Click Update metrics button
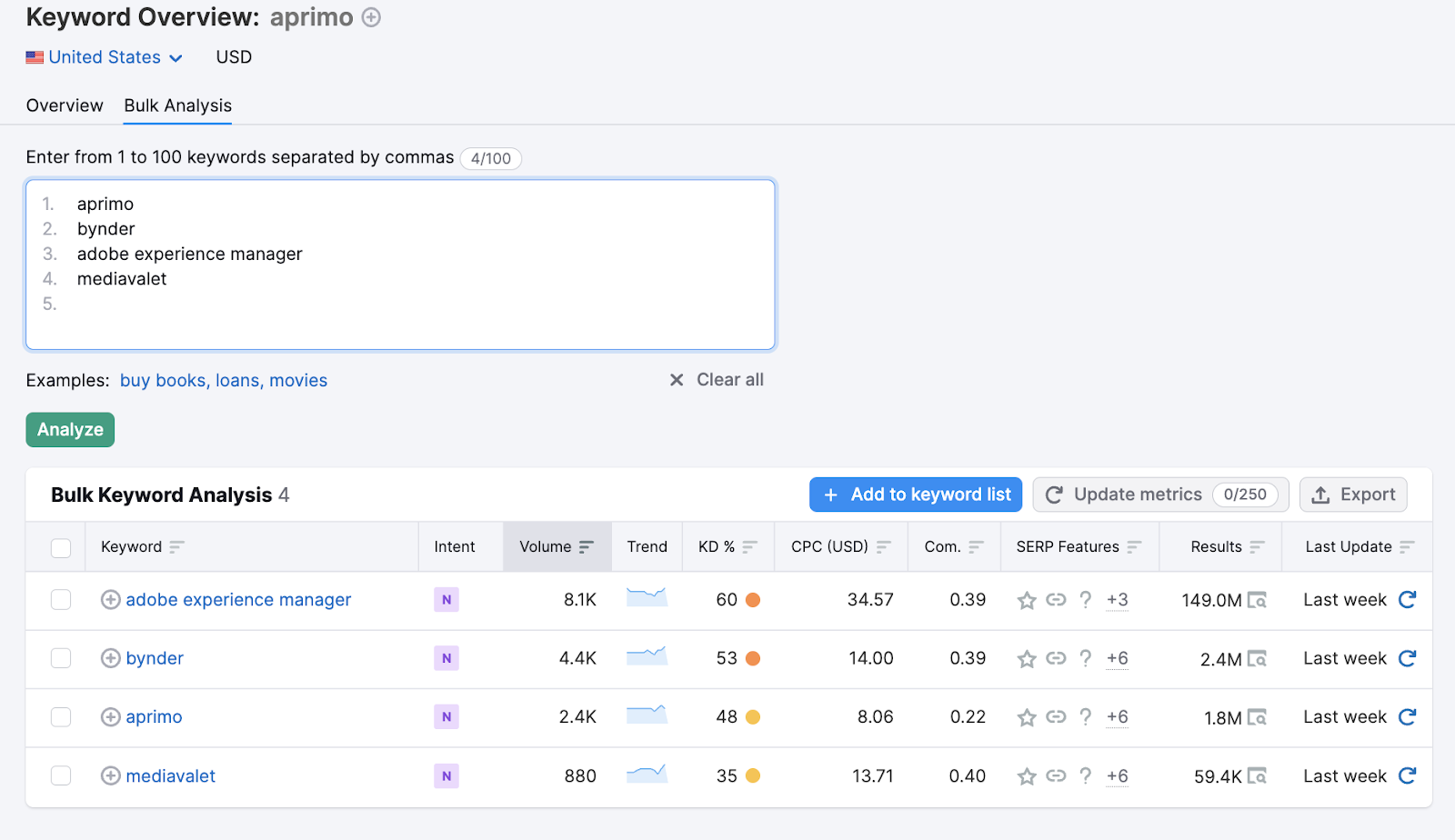The height and width of the screenshot is (840, 1455). [x=1160, y=495]
